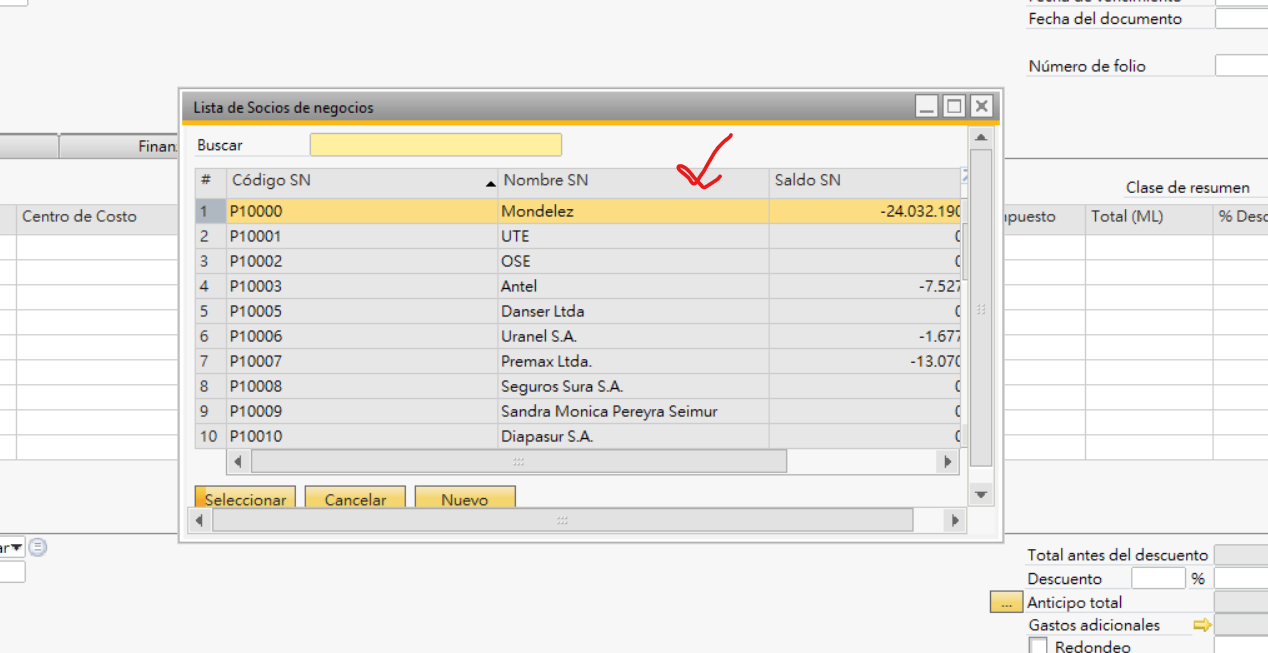Click code P10003 cell
The width and height of the screenshot is (1268, 653).
coord(362,286)
